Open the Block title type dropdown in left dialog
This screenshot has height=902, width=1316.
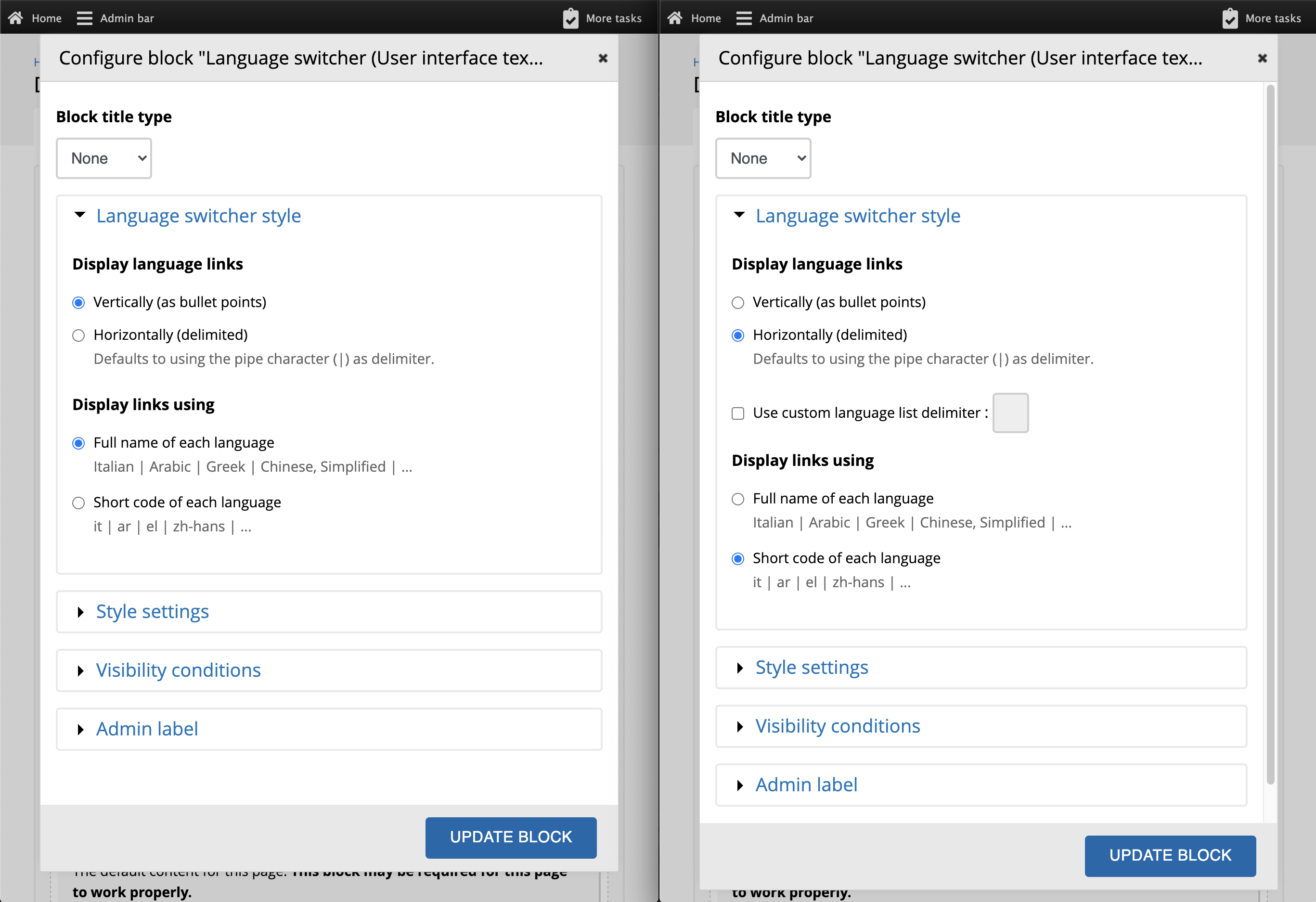pyautogui.click(x=103, y=158)
